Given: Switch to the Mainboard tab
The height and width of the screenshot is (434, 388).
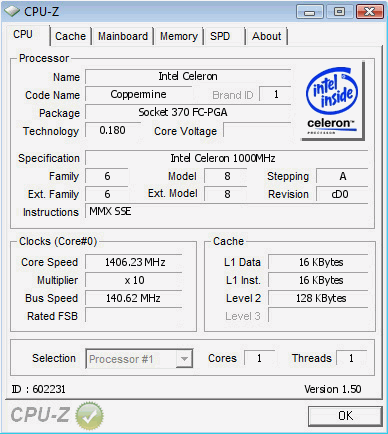Looking at the screenshot, I should [x=123, y=36].
